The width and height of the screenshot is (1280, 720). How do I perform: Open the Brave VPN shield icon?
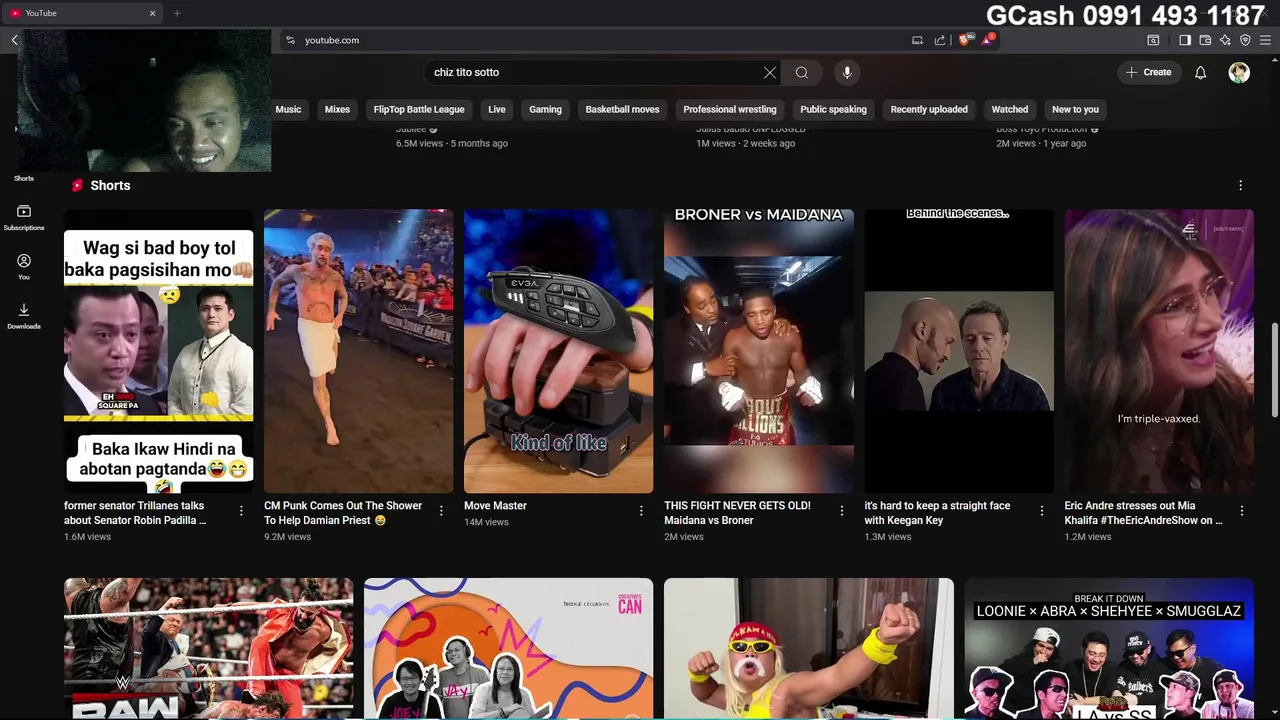[x=1245, y=40]
